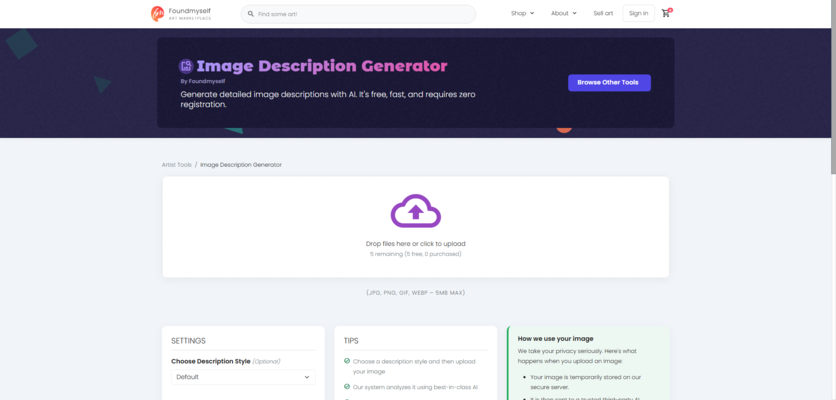
Task: Click the 'By Foundmyself' author text
Action: 201,81
